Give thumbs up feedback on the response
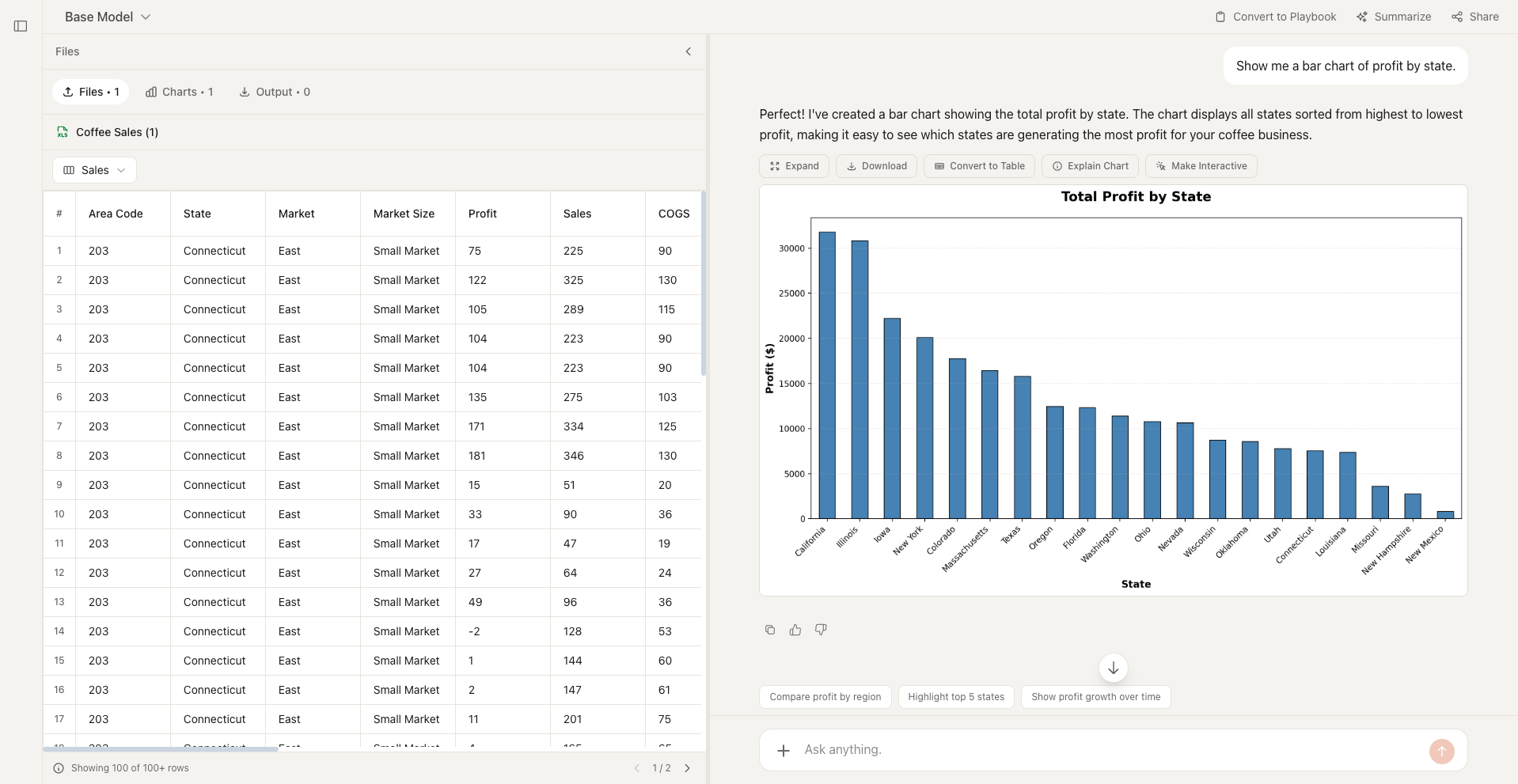This screenshot has width=1518, height=784. click(795, 629)
